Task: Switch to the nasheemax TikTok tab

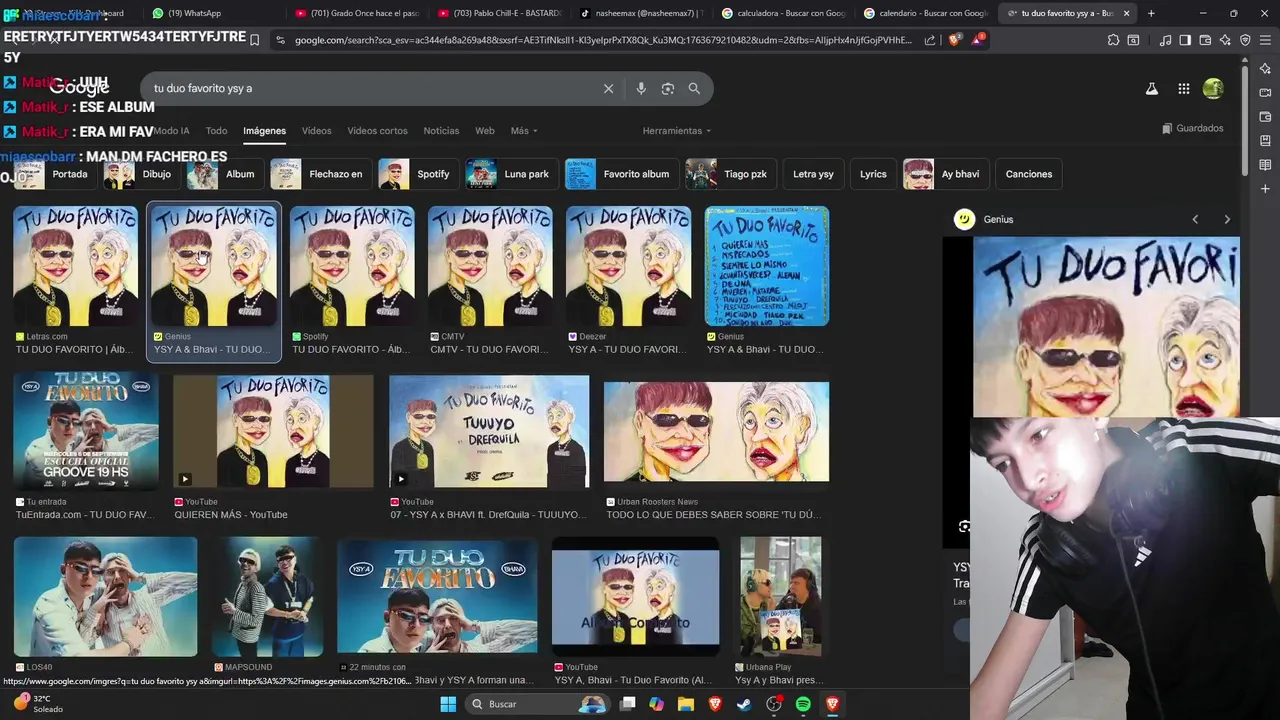Action: [642, 13]
